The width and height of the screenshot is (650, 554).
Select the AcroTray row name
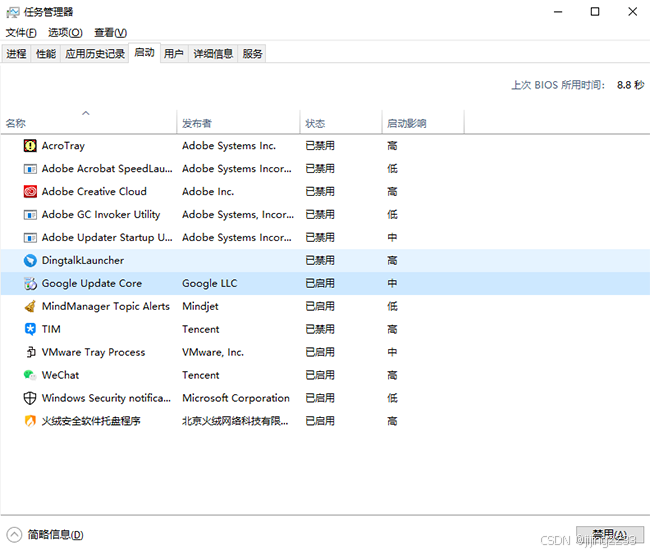tap(63, 146)
